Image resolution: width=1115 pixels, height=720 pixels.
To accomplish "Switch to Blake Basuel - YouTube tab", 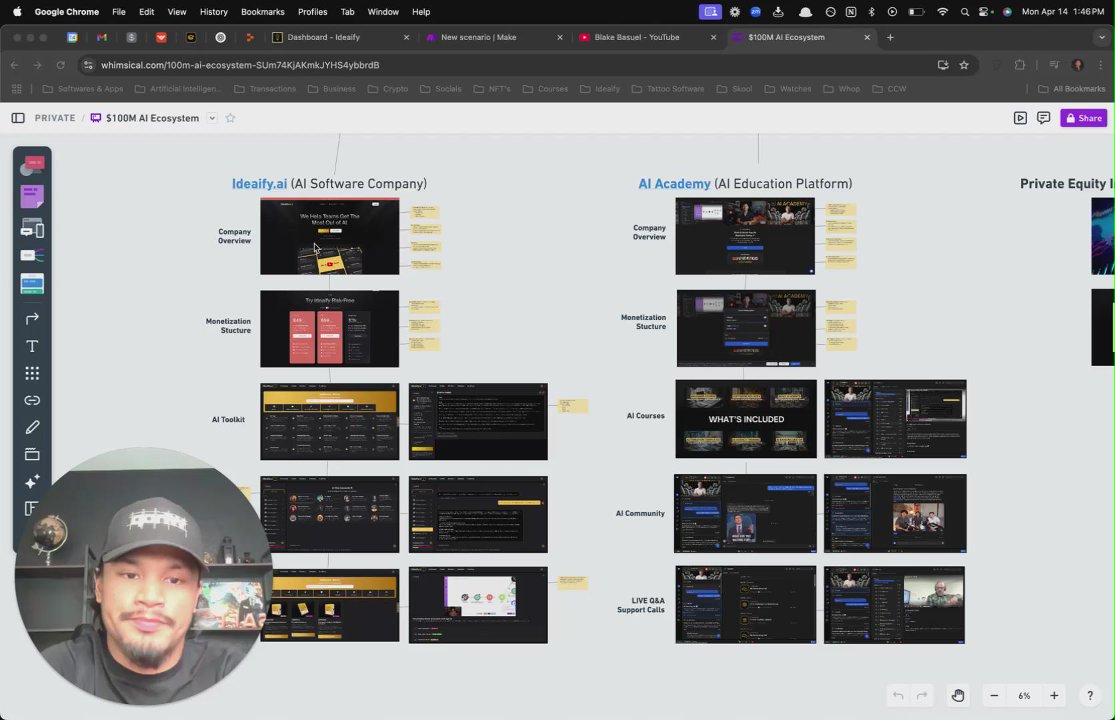I will pyautogui.click(x=648, y=37).
